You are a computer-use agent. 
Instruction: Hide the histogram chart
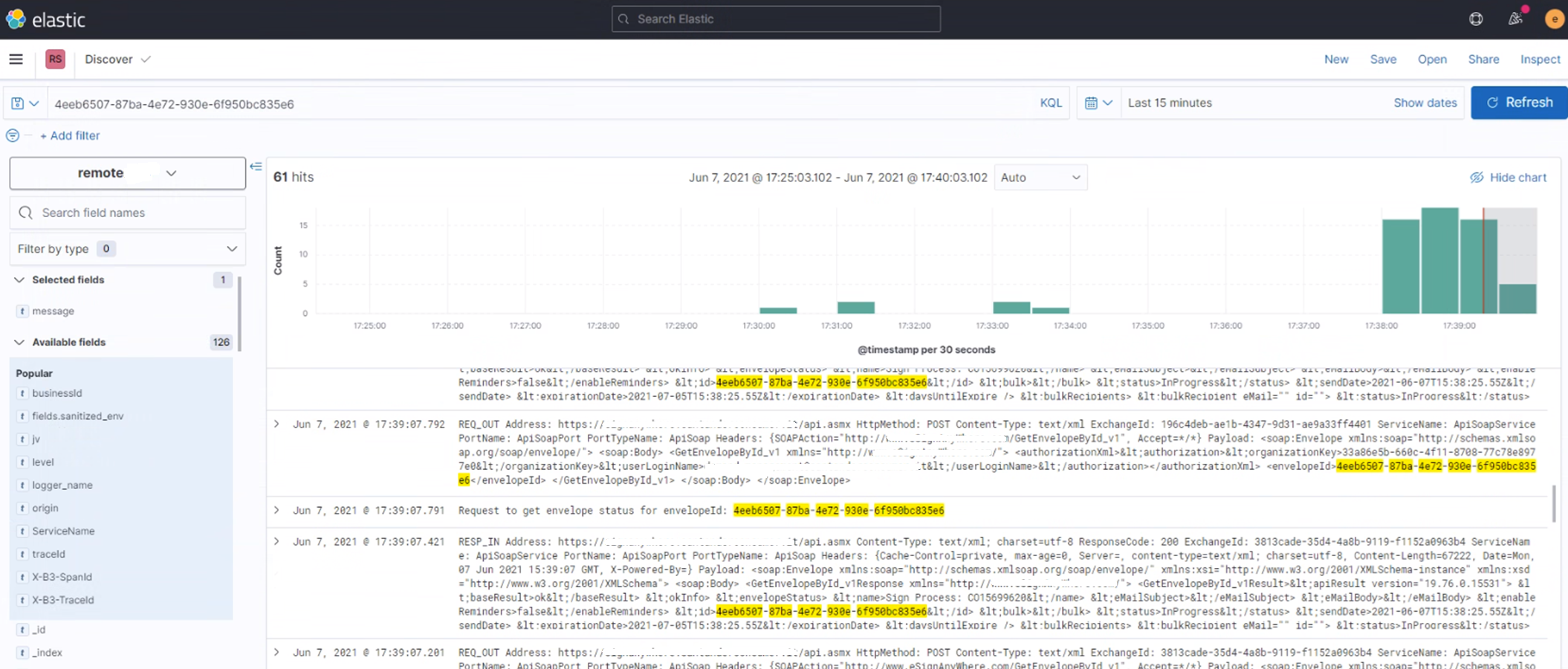1508,178
